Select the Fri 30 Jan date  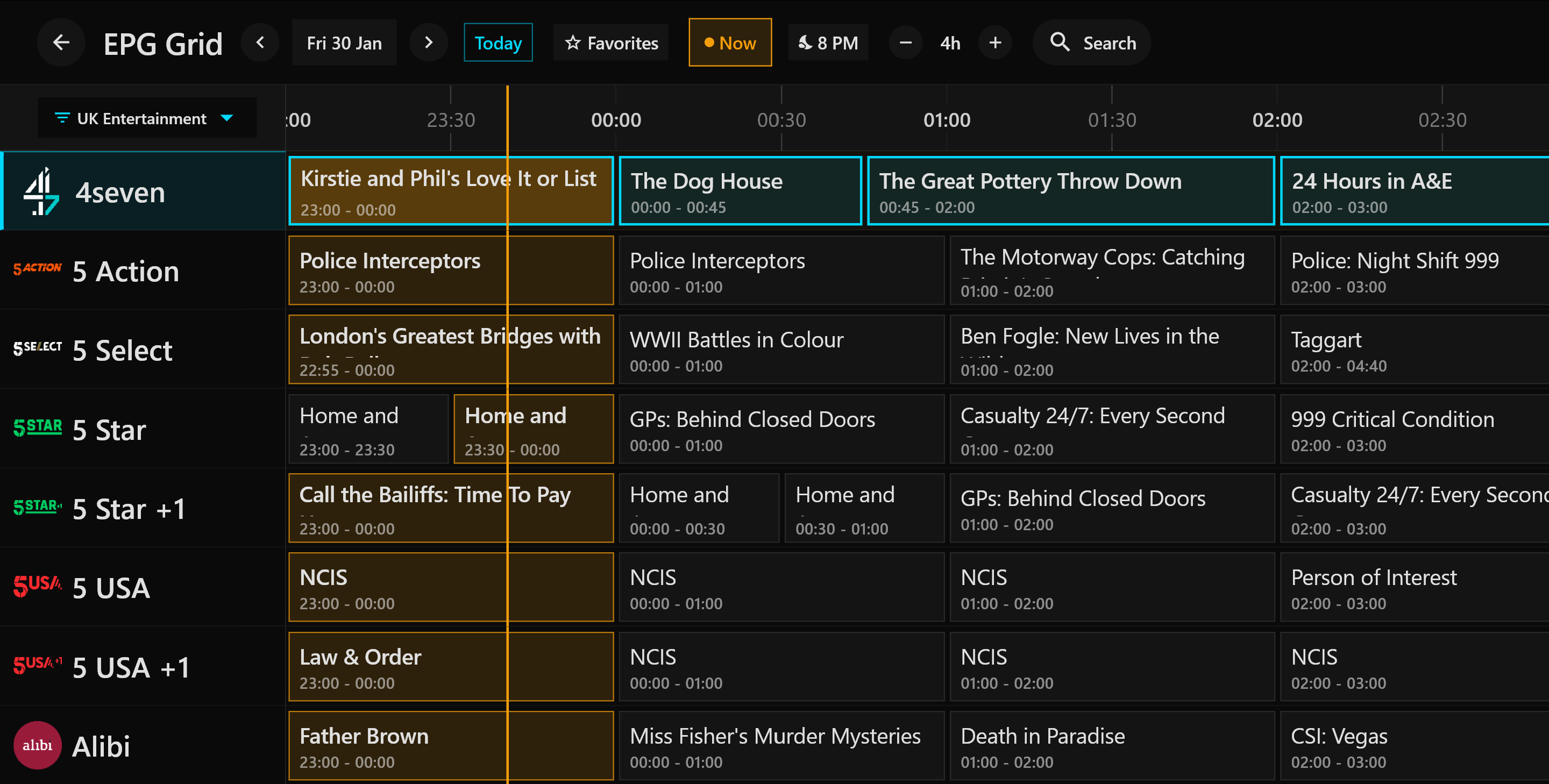click(344, 42)
